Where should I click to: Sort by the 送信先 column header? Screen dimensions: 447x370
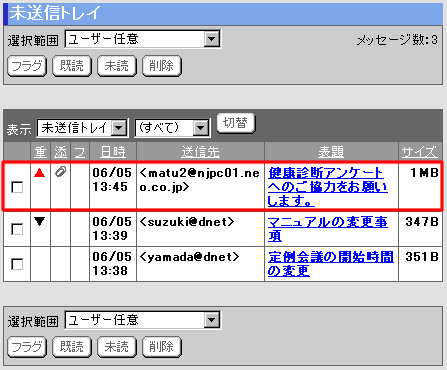[x=200, y=152]
